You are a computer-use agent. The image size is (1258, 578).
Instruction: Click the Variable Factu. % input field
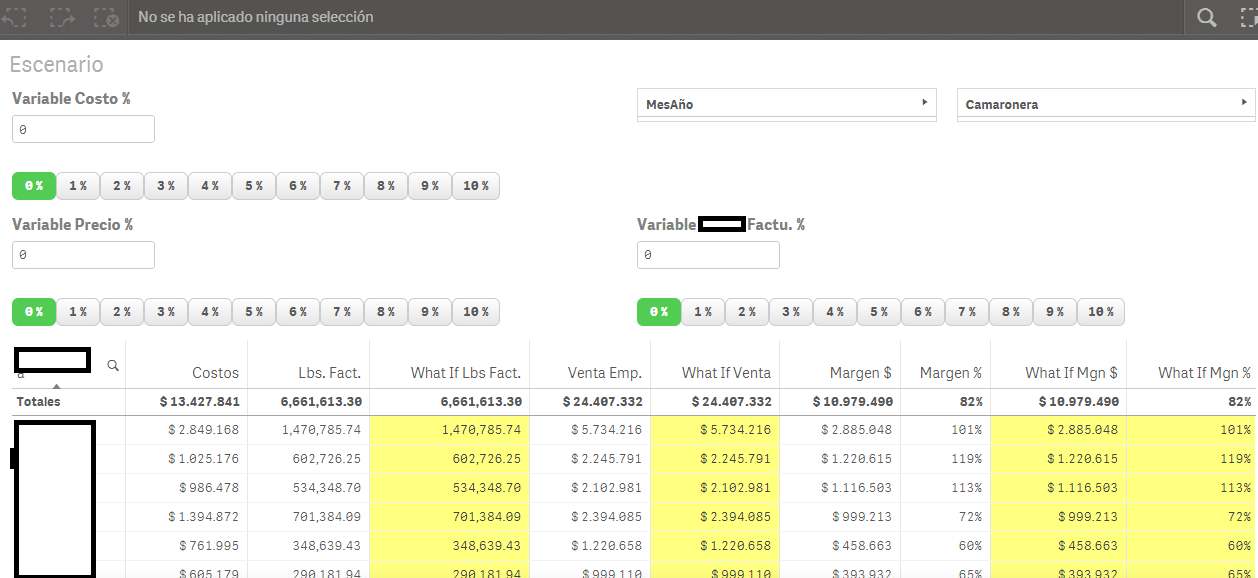coord(708,255)
